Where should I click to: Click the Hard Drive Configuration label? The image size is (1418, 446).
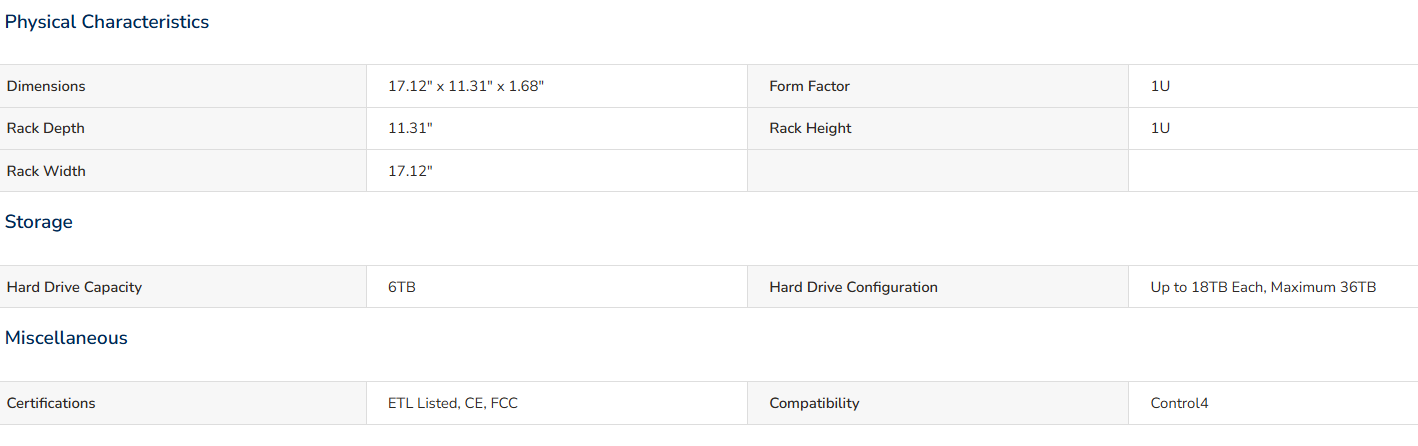pos(853,287)
